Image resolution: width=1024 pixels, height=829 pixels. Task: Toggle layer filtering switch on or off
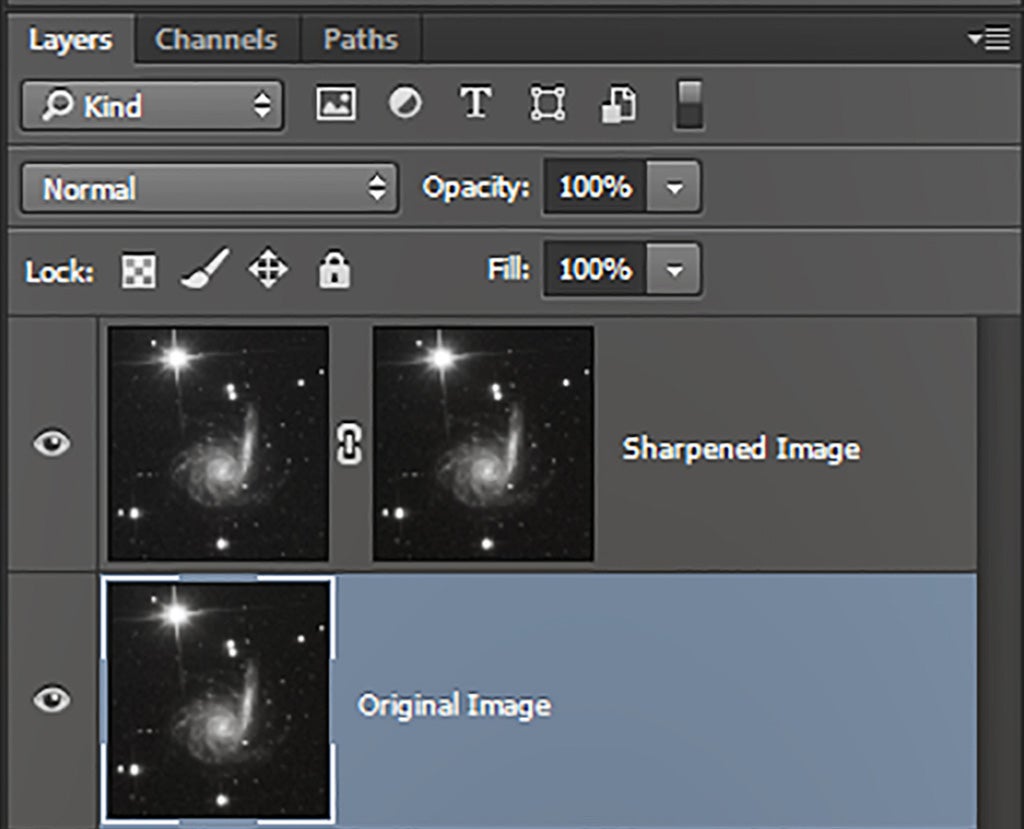click(x=690, y=105)
